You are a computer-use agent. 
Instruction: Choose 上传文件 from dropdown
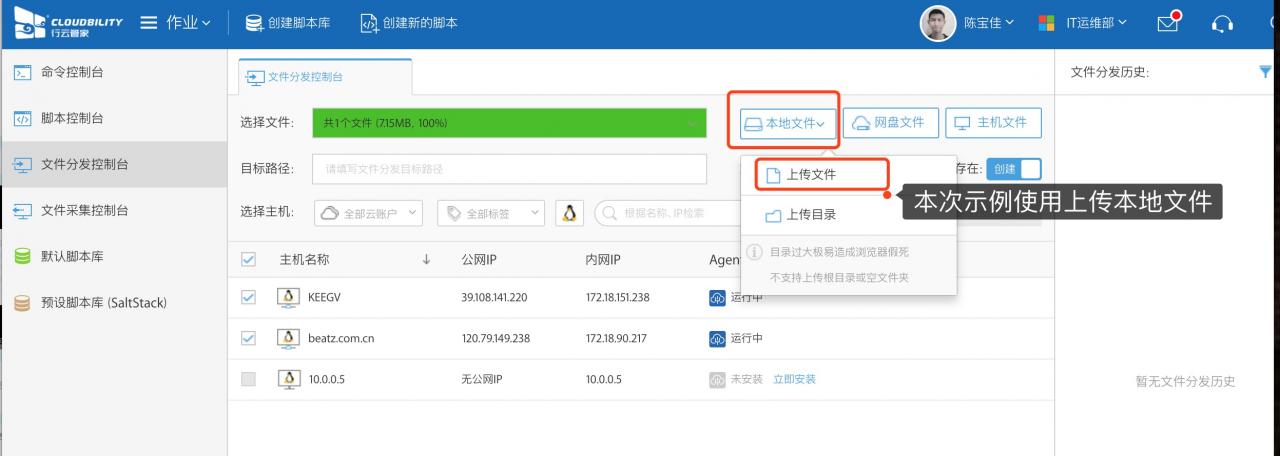[821, 174]
